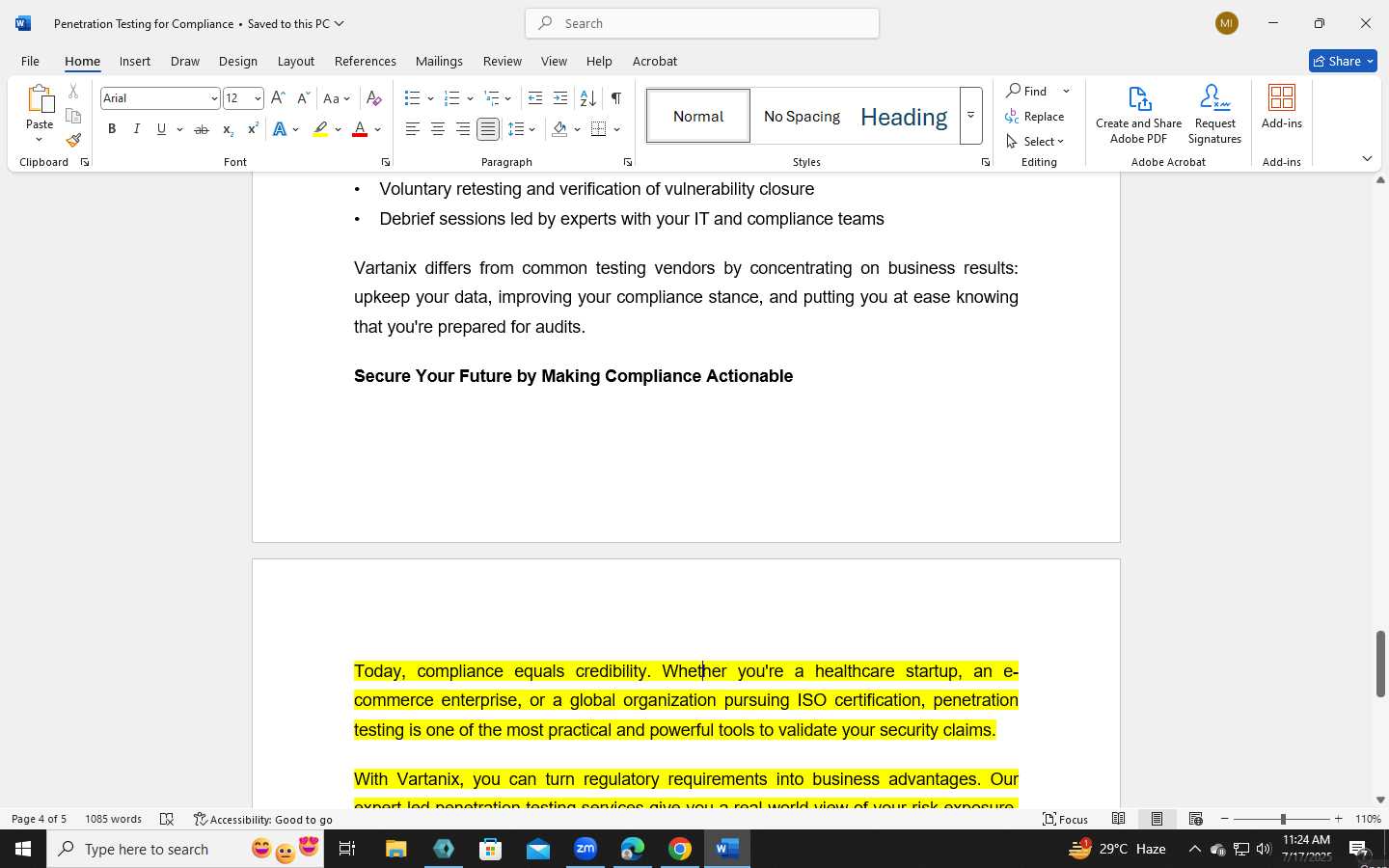This screenshot has height=868, width=1389.
Task: Click the Cut scissors icon
Action: pyautogui.click(x=73, y=92)
